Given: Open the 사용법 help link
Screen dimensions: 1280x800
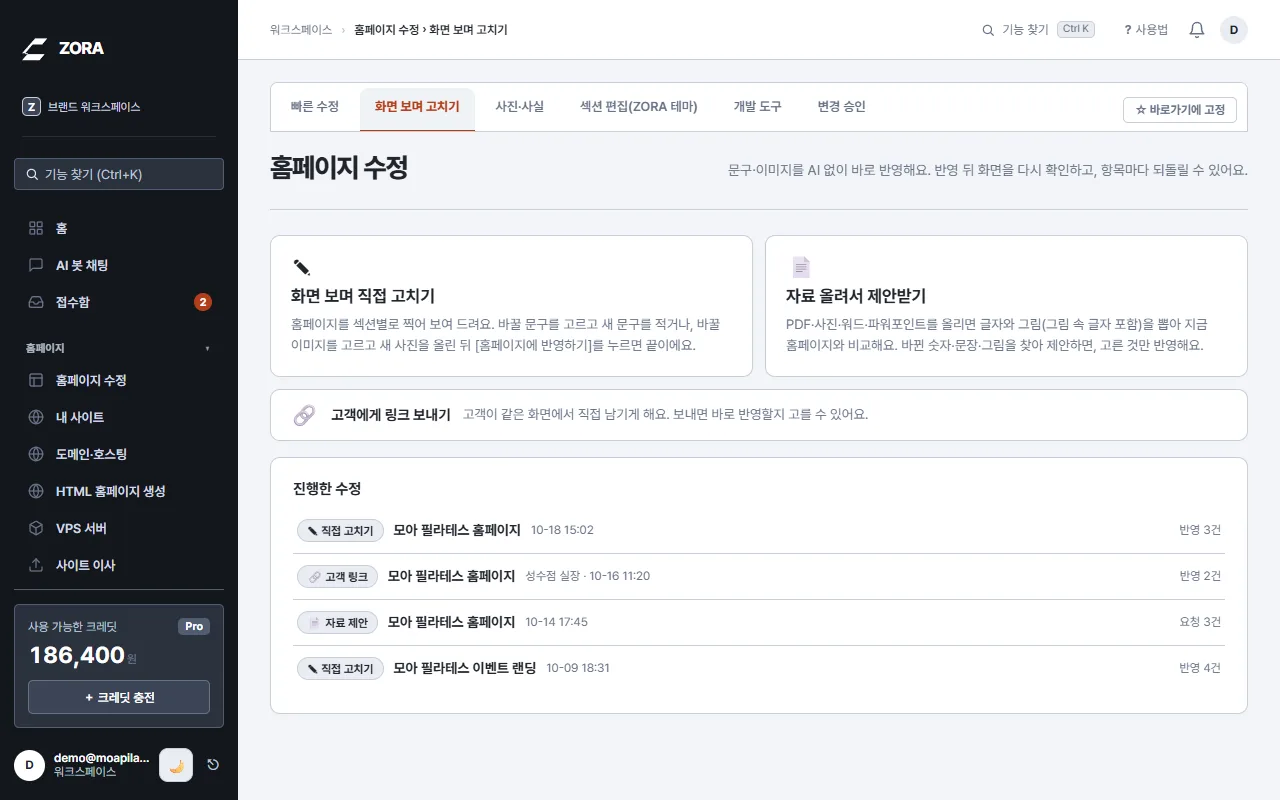Looking at the screenshot, I should point(1145,30).
